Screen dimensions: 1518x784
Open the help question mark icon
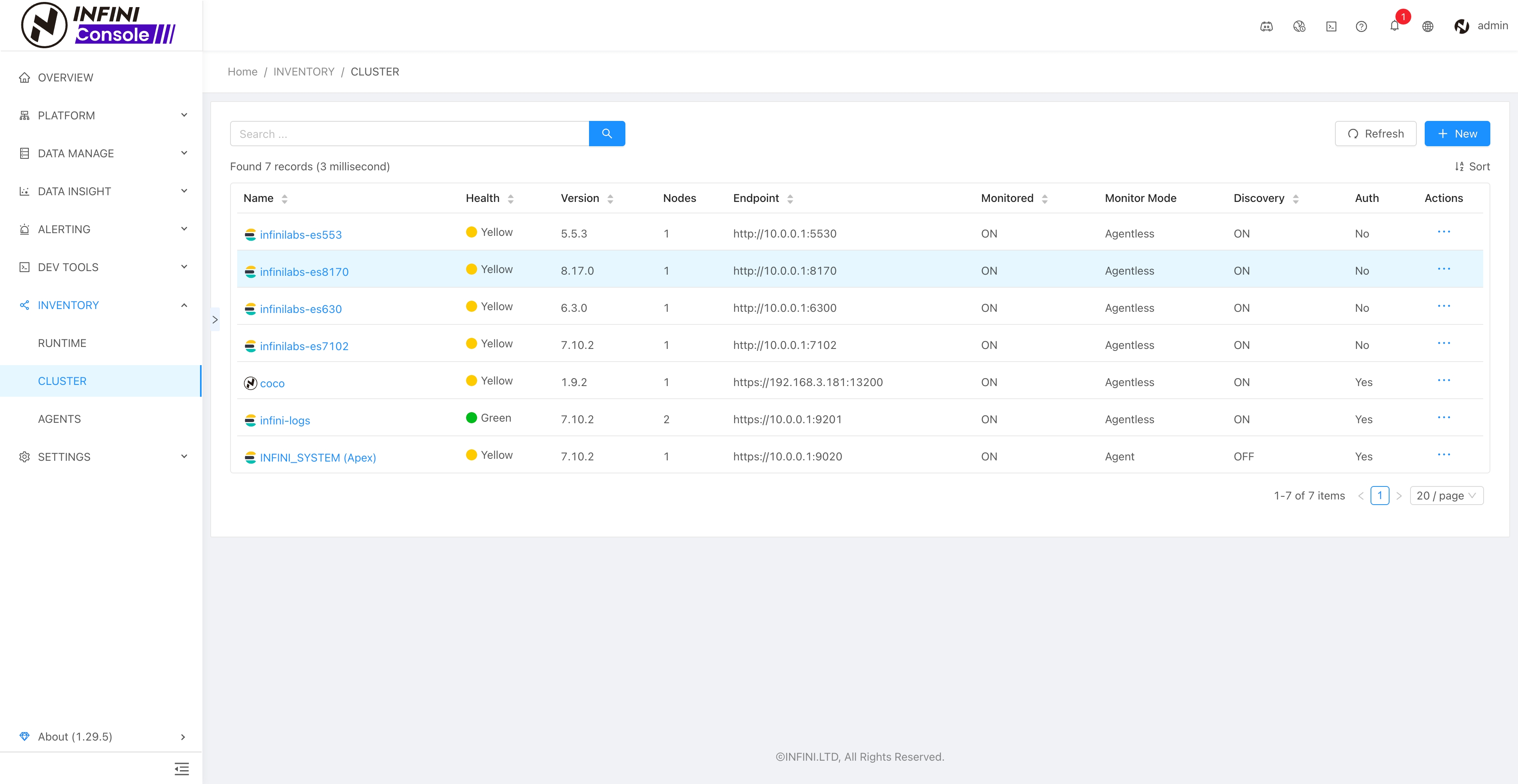coord(1361,26)
